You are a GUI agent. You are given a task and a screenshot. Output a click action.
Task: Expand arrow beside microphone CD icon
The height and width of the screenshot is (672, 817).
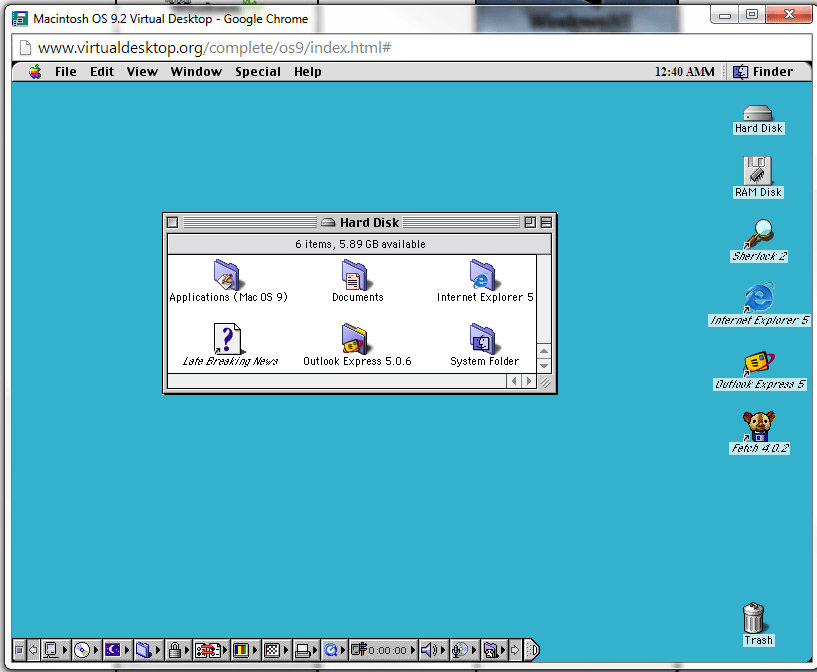pos(474,650)
